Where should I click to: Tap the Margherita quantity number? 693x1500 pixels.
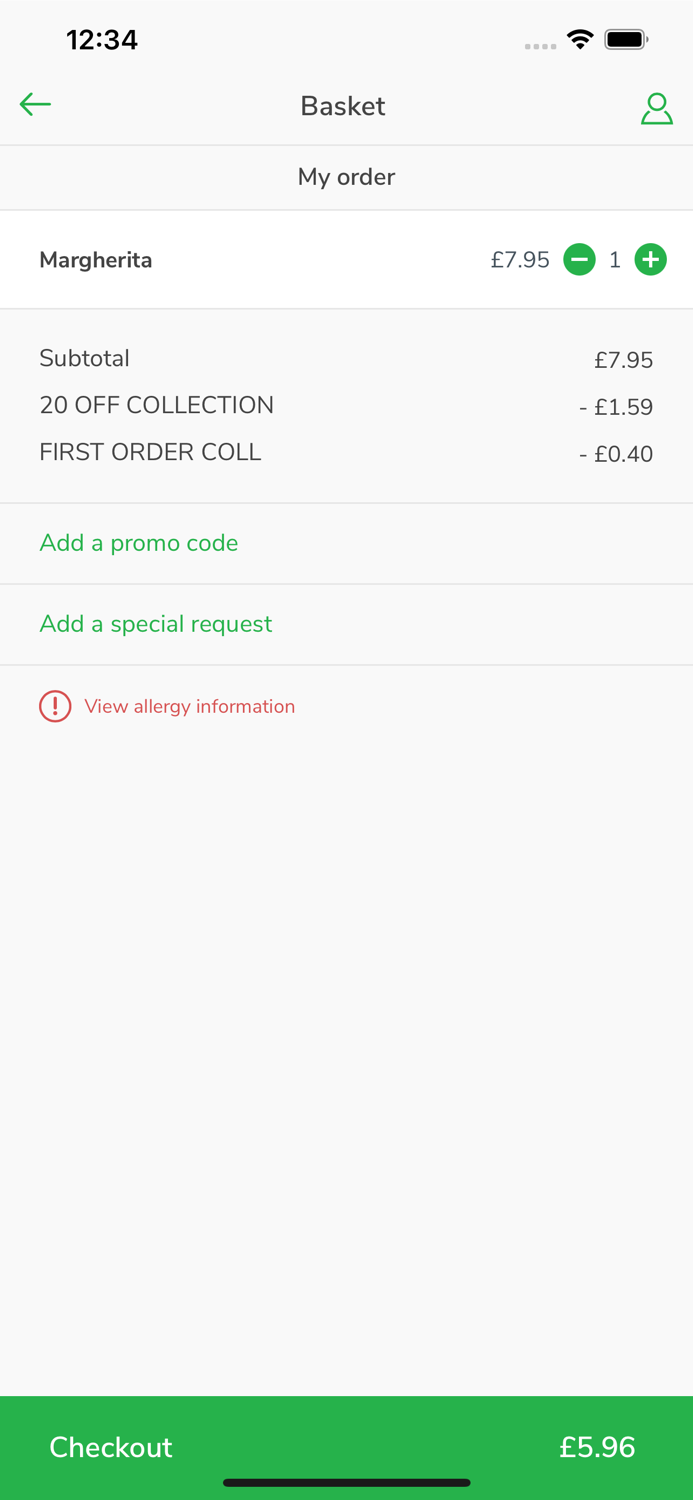[615, 260]
